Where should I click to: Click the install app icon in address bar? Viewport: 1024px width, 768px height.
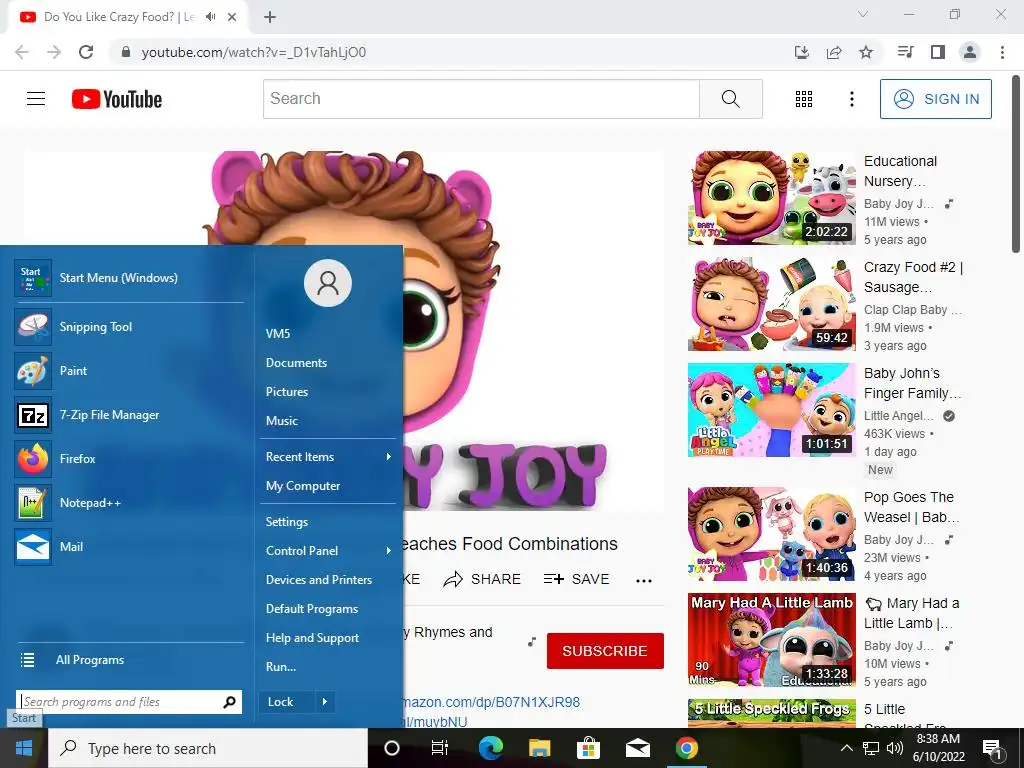click(x=802, y=52)
